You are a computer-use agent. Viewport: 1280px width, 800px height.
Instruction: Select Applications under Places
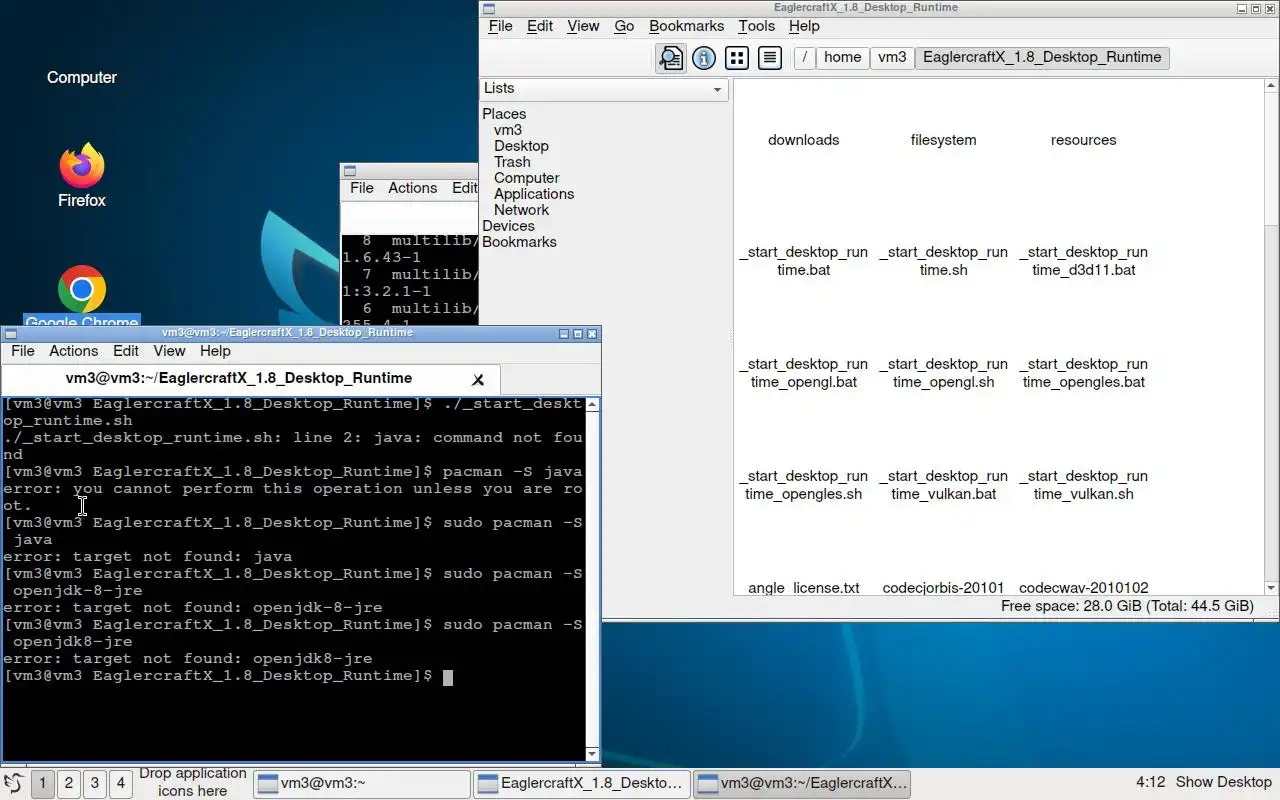(x=534, y=194)
